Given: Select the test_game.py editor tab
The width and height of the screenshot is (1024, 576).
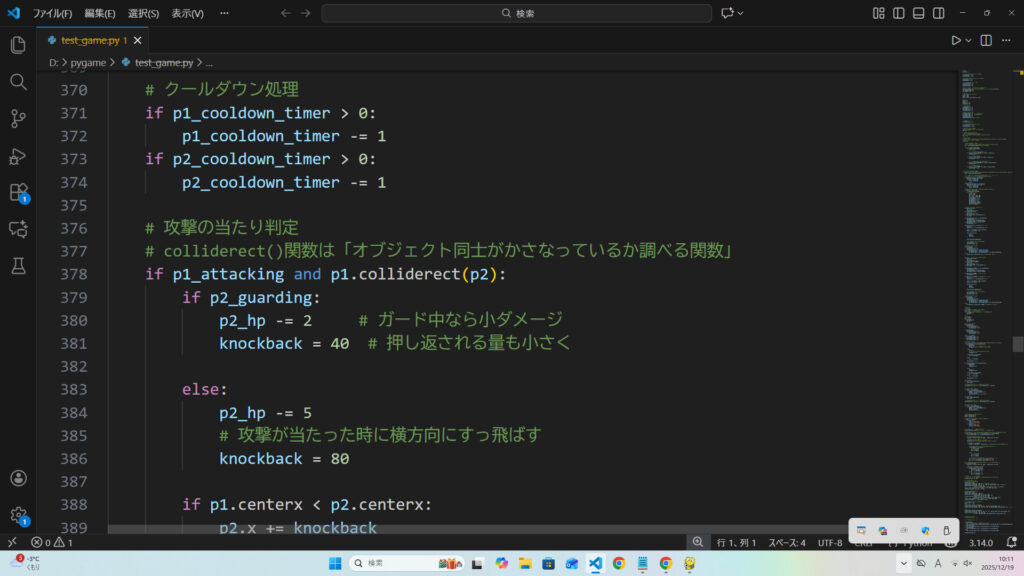Looking at the screenshot, I should pyautogui.click(x=88, y=40).
